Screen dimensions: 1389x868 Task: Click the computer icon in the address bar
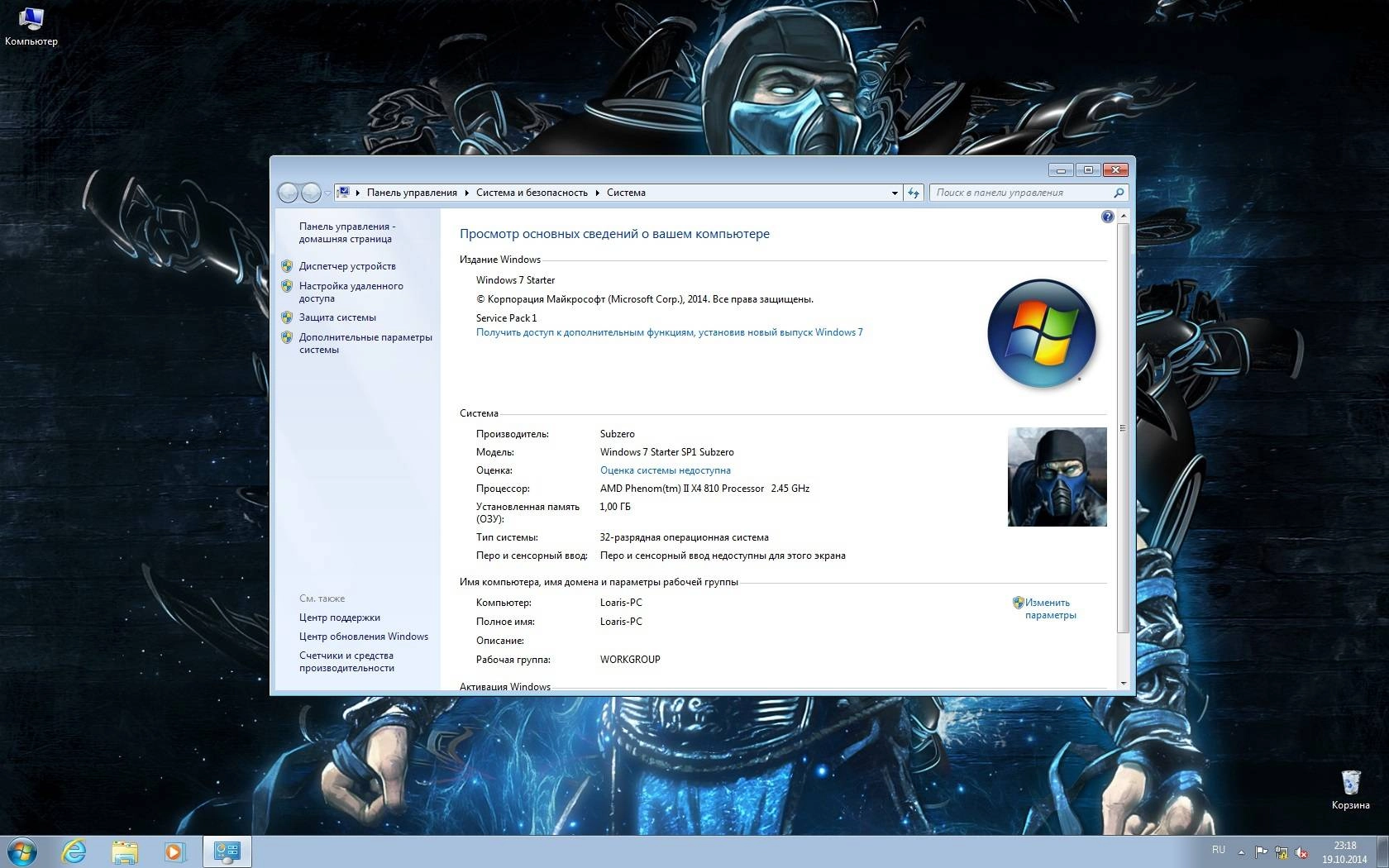tap(343, 193)
